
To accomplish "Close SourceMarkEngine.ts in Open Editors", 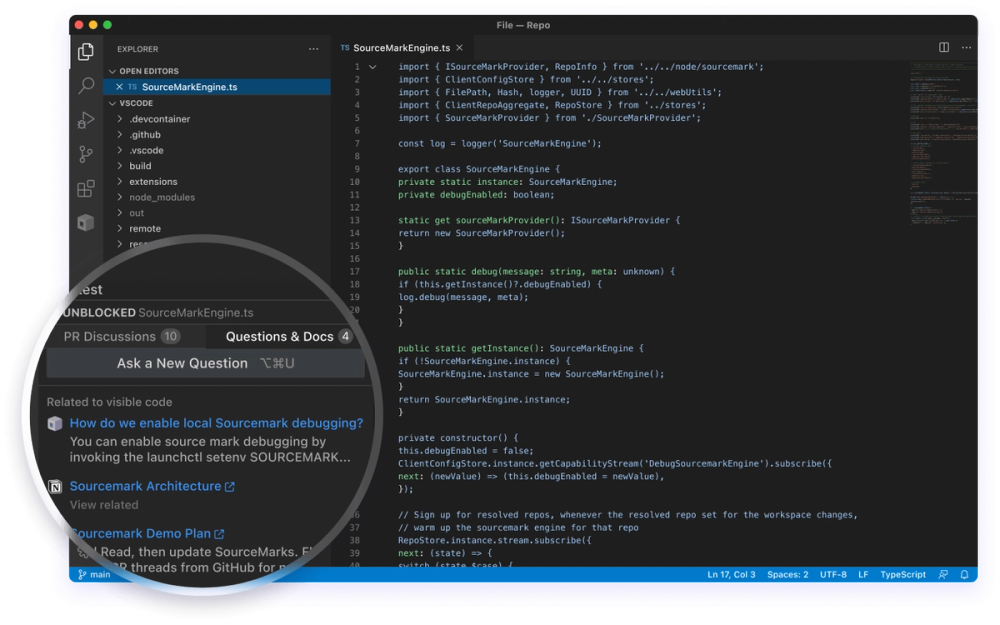I will 119,87.
